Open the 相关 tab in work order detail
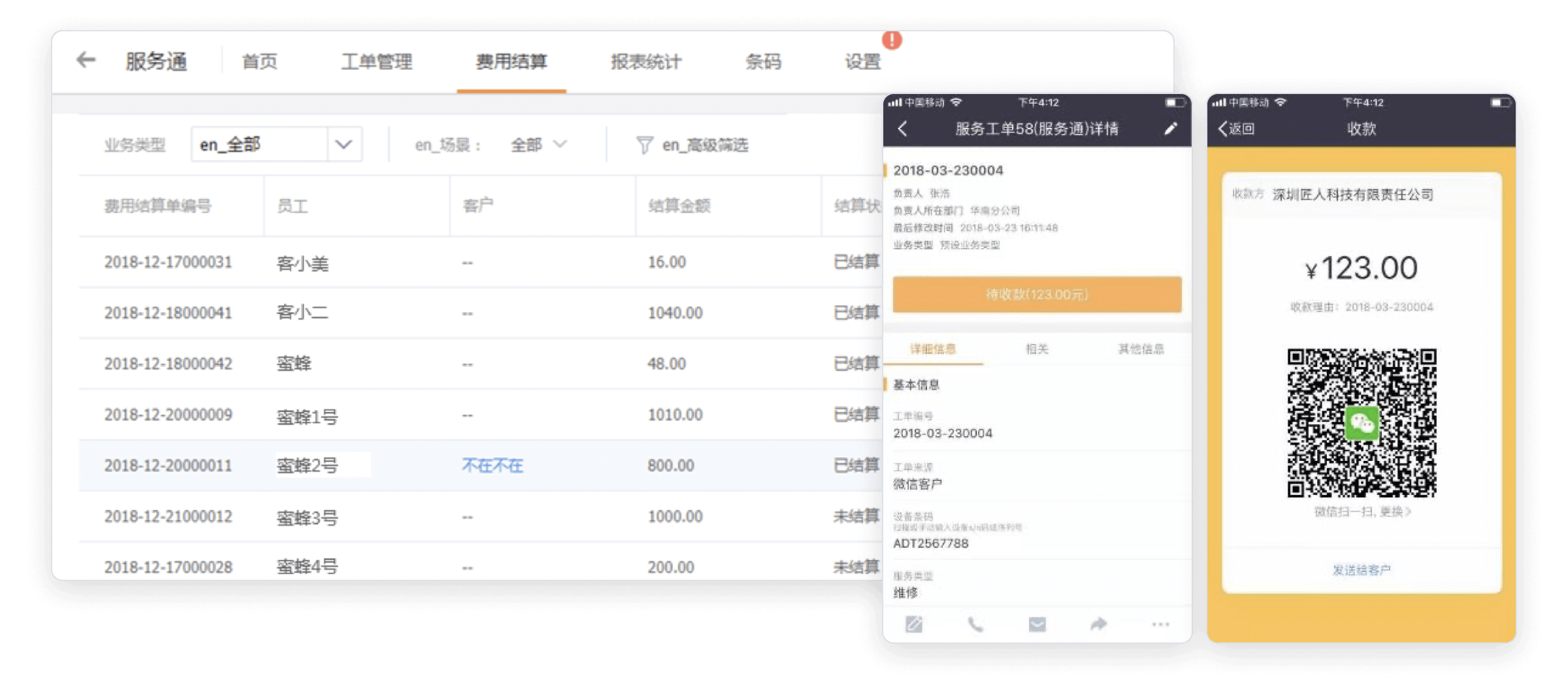Image resolution: width=1568 pixels, height=679 pixels. [x=1037, y=349]
